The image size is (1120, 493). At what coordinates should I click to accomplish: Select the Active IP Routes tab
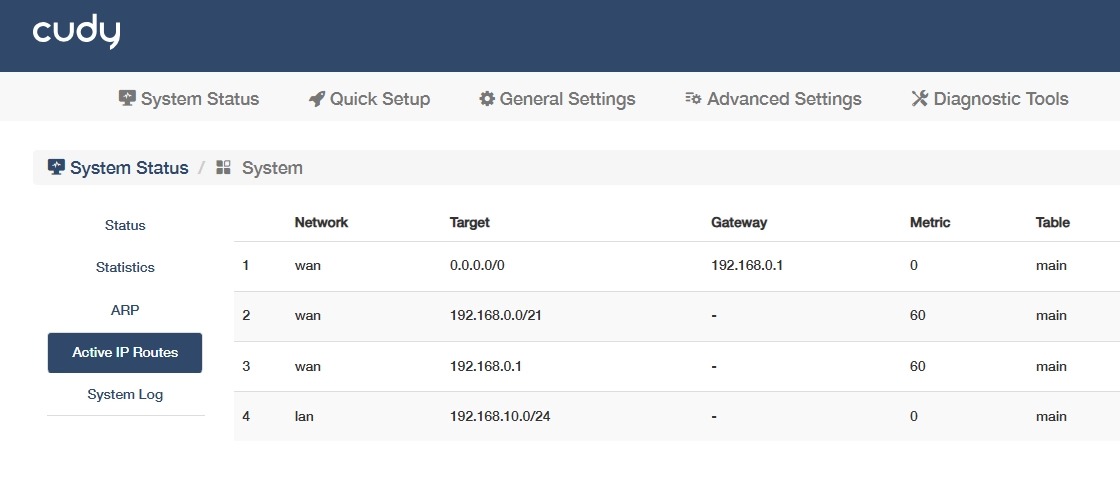click(125, 352)
